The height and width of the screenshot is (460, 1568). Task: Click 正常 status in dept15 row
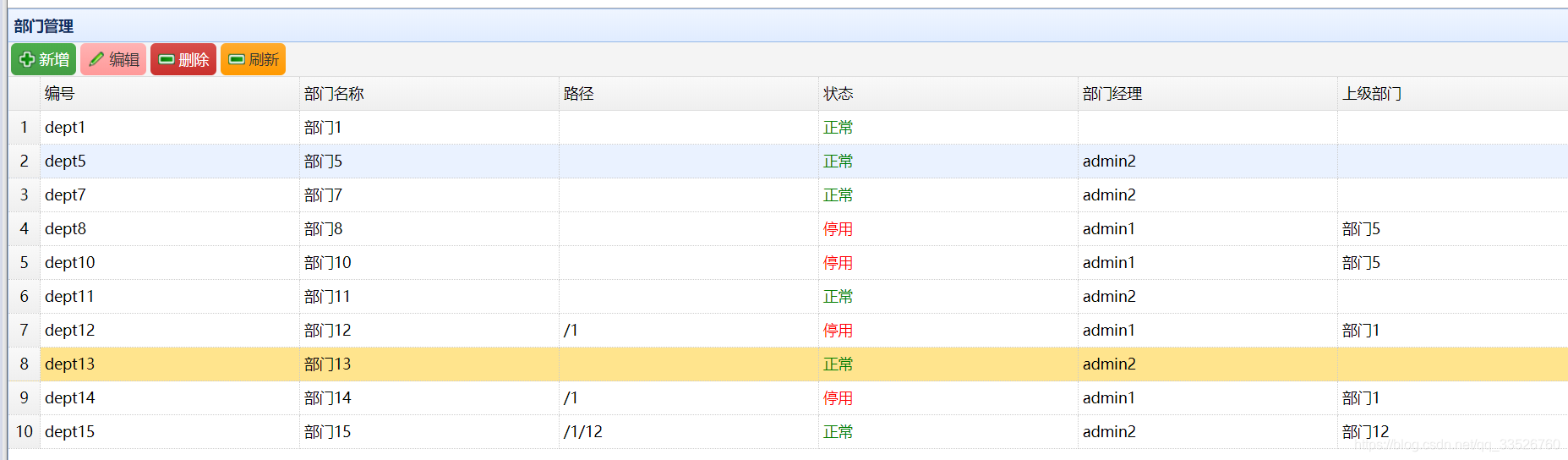[839, 431]
